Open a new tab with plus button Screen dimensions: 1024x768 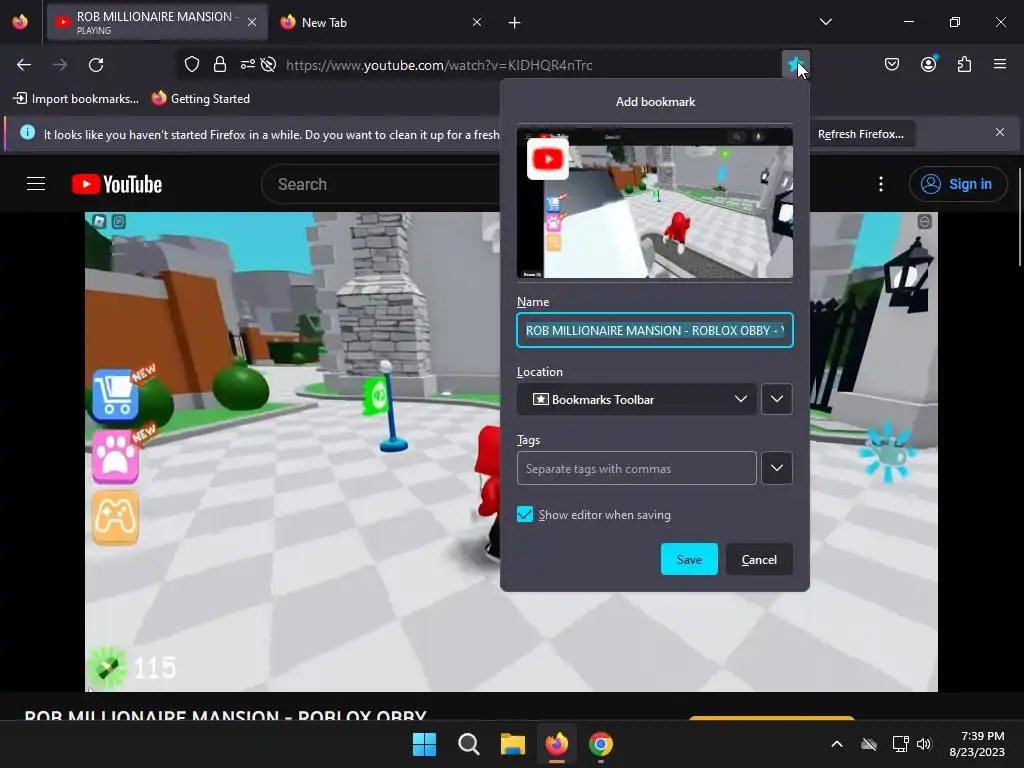(x=515, y=23)
